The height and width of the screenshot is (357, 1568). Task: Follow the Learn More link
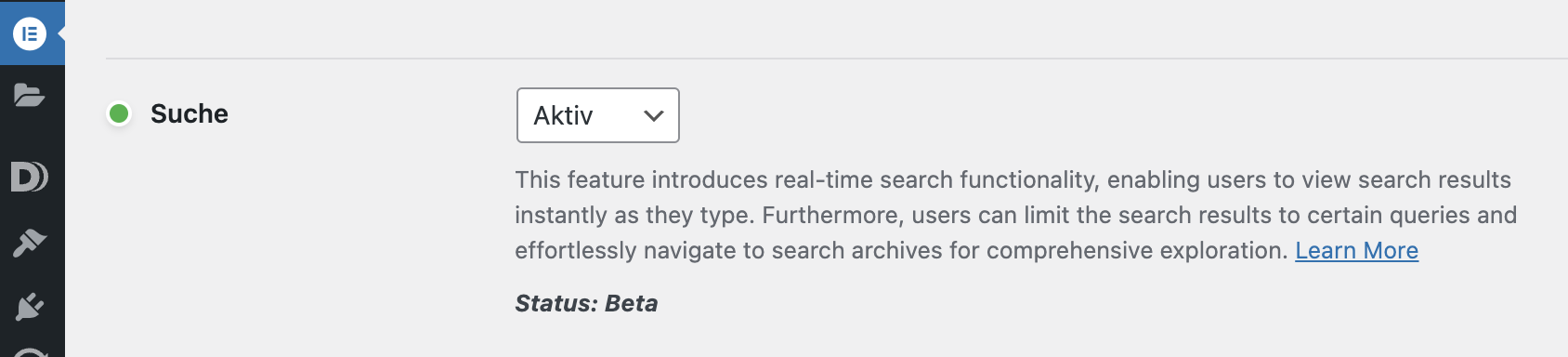(x=1356, y=250)
